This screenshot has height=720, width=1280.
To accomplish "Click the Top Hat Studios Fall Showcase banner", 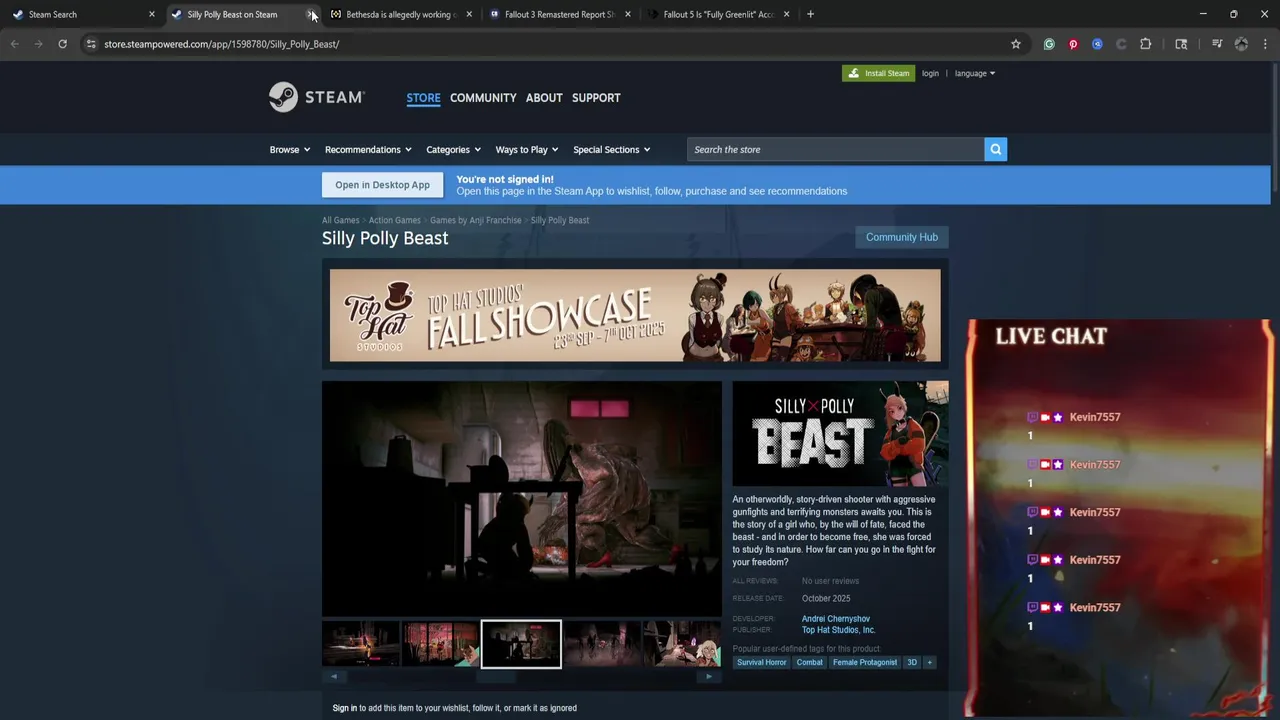I will point(635,315).
